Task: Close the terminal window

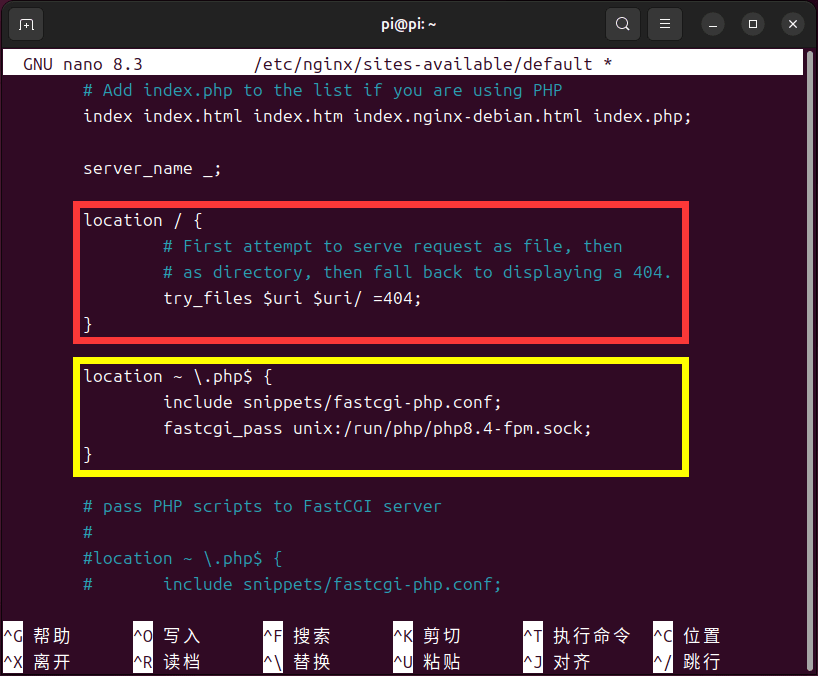Action: [792, 24]
